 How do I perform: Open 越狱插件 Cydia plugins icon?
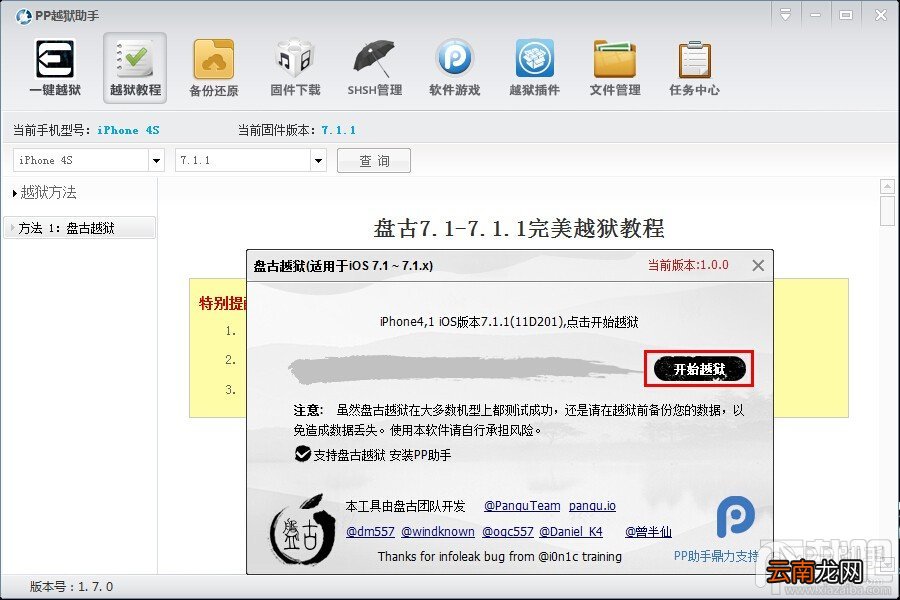click(x=534, y=67)
